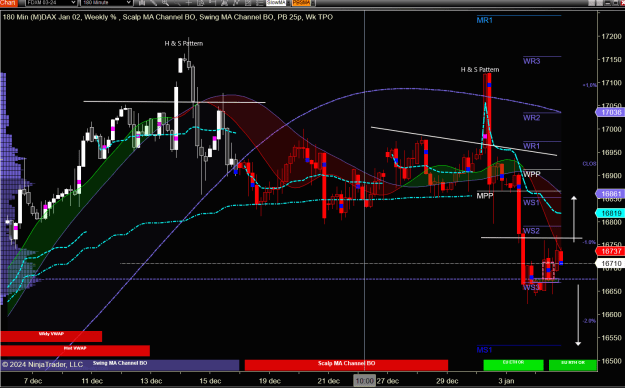
Task: Open the FDXM 03-24 instrument dropdown
Action: [x=51, y=3]
